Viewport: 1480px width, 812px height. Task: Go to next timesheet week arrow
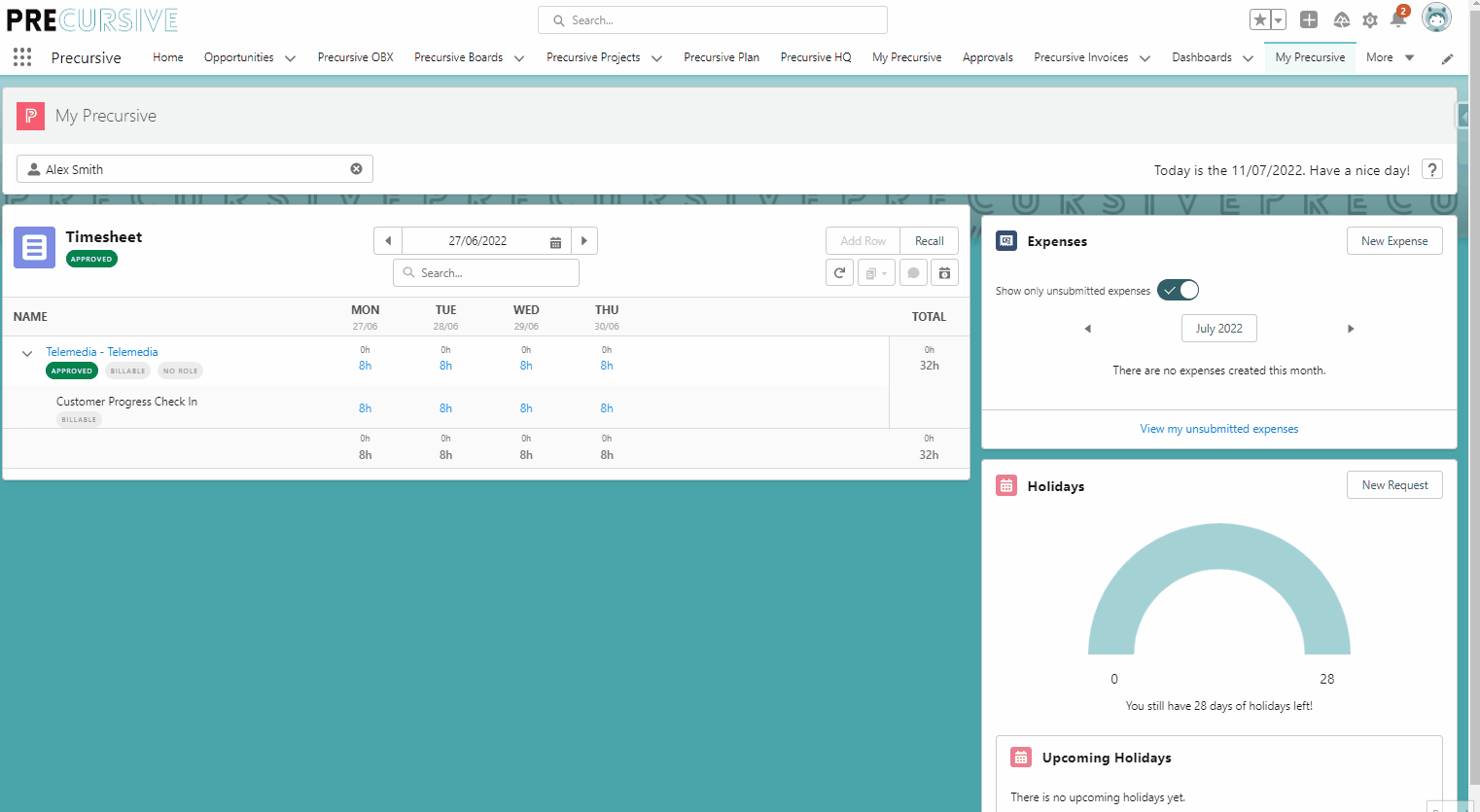coord(583,241)
